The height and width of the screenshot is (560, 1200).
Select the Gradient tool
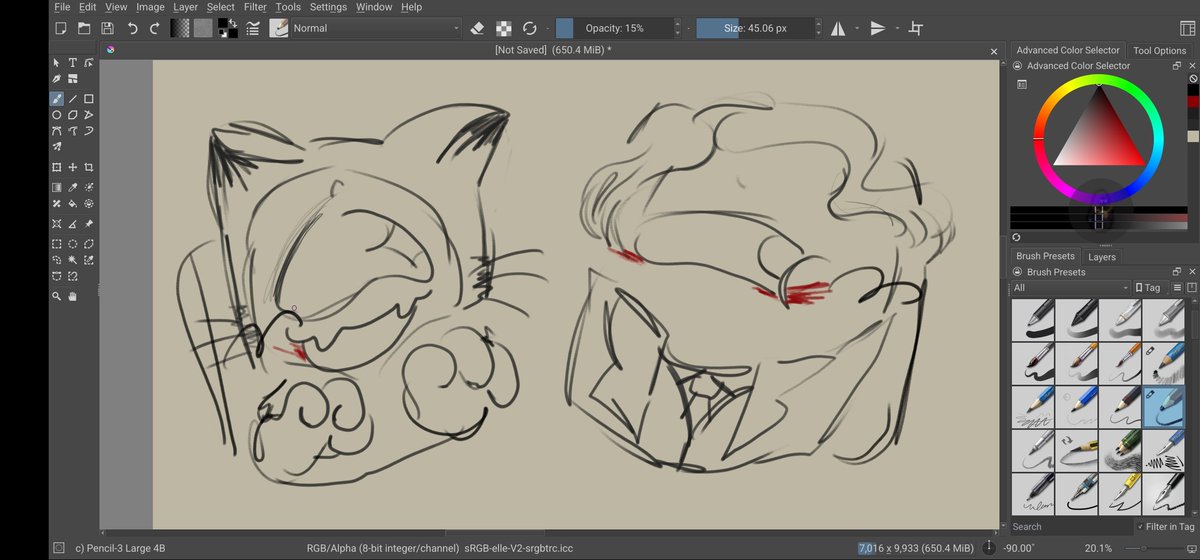[57, 187]
